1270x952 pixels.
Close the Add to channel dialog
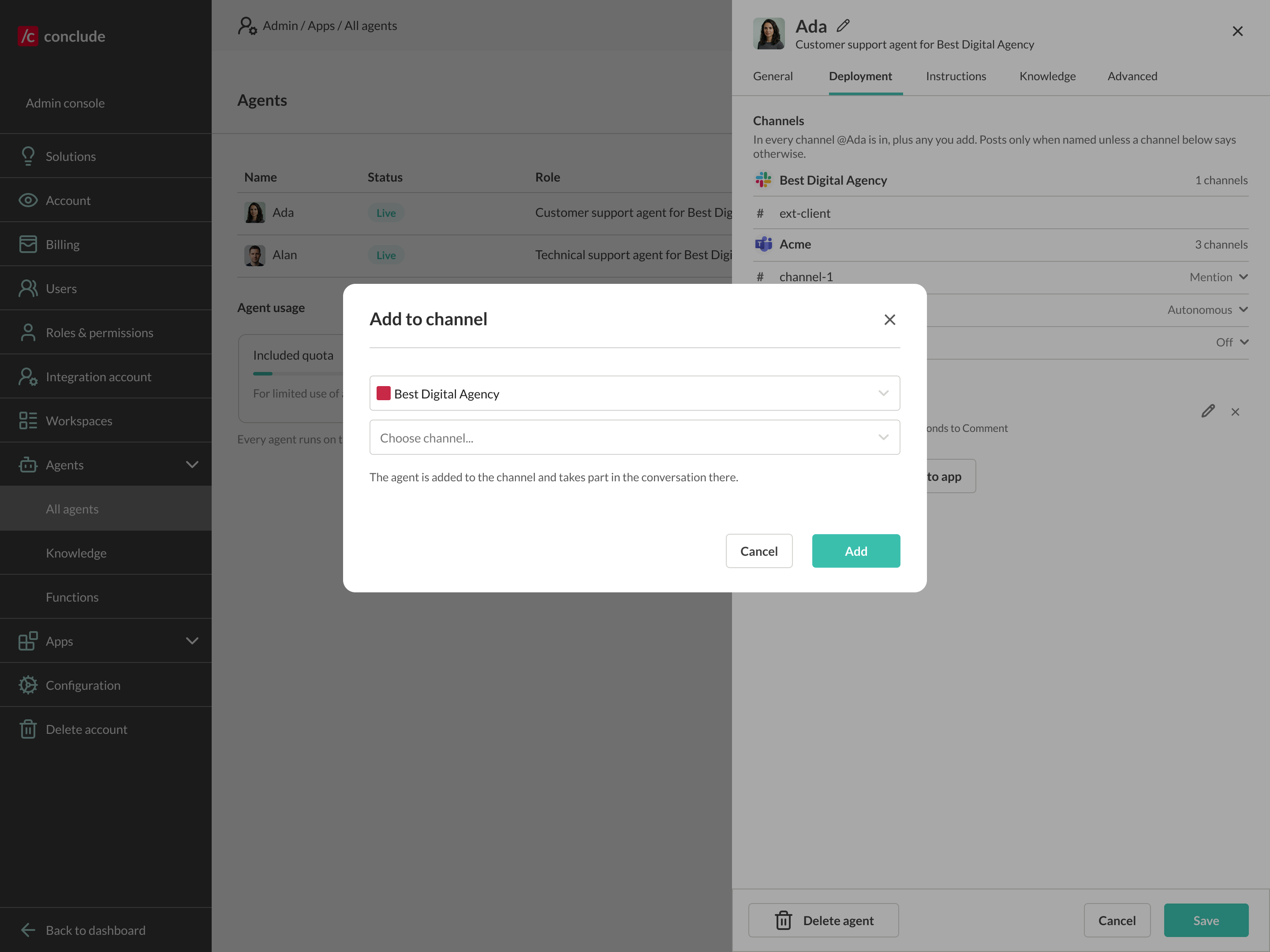pyautogui.click(x=890, y=320)
